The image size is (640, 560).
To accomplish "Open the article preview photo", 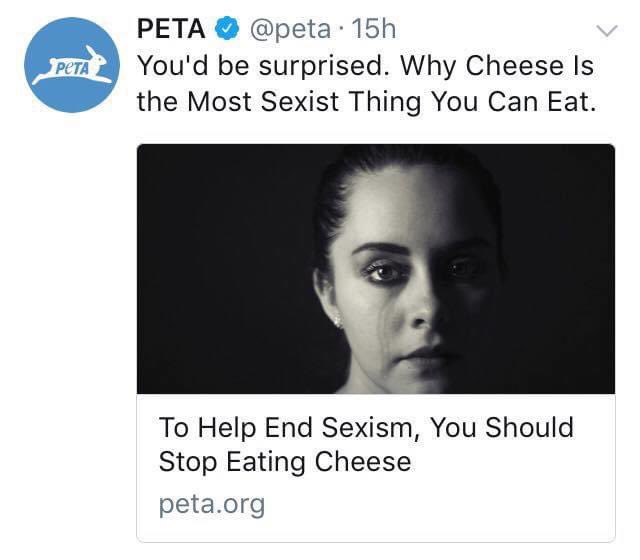I will pyautogui.click(x=375, y=268).
